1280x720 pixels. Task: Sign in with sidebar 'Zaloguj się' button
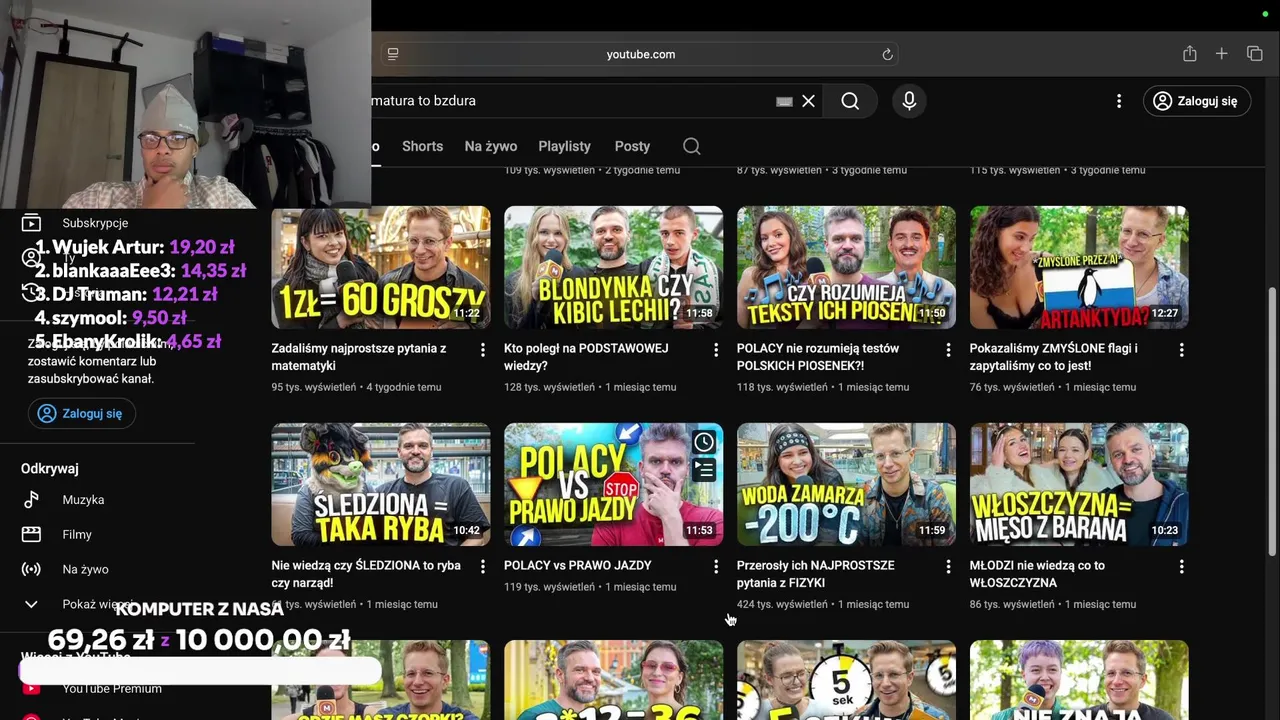click(x=81, y=414)
